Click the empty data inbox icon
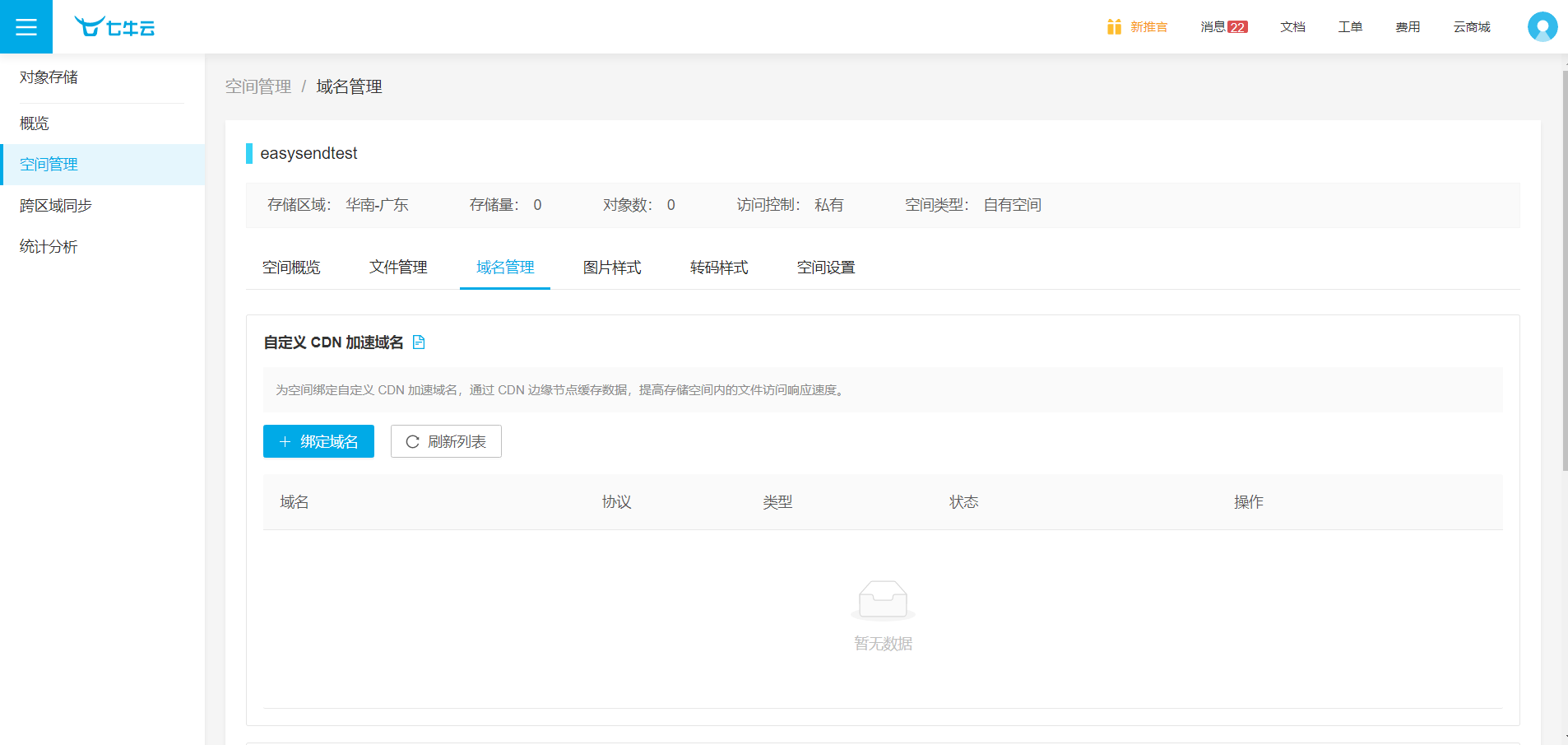The height and width of the screenshot is (745, 1568). [883, 599]
